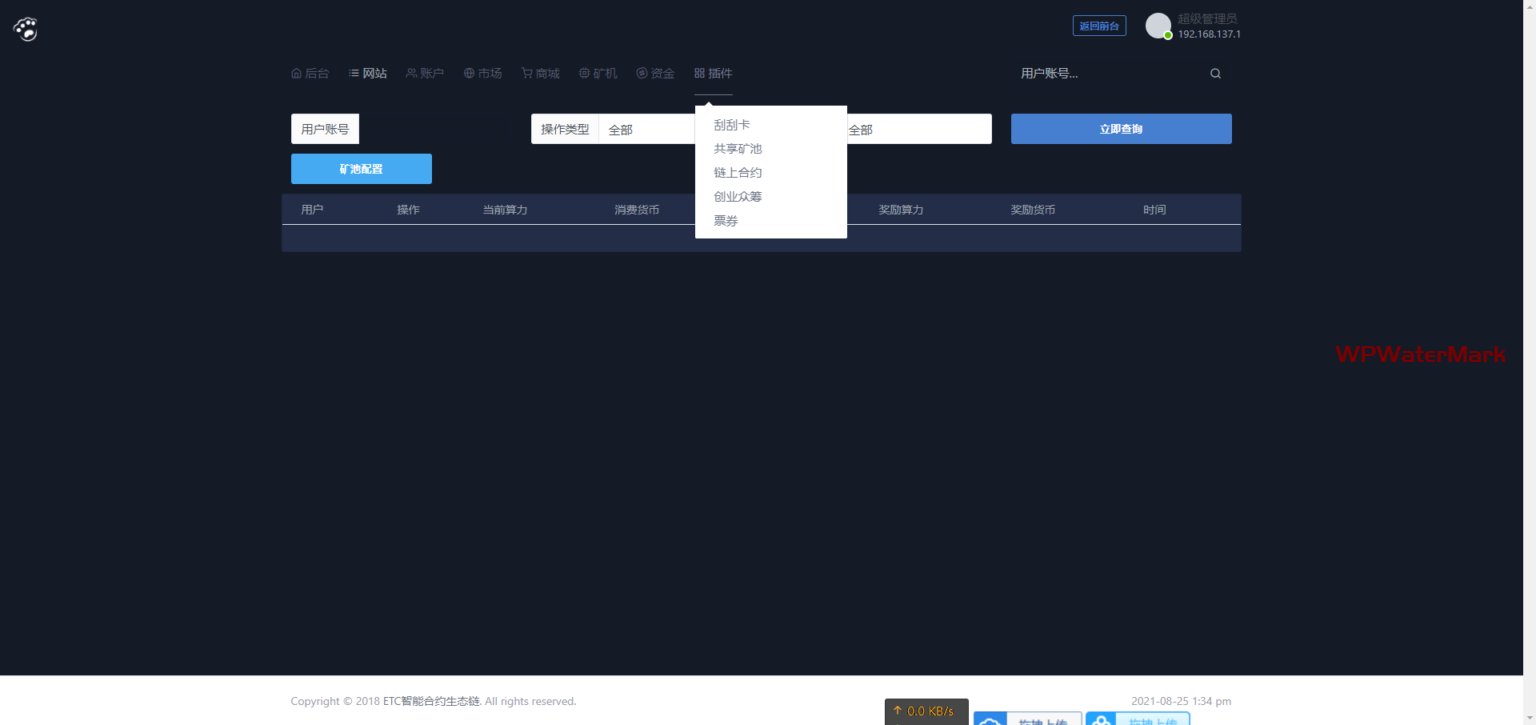Open the 矿机 miner nav item

coord(598,73)
